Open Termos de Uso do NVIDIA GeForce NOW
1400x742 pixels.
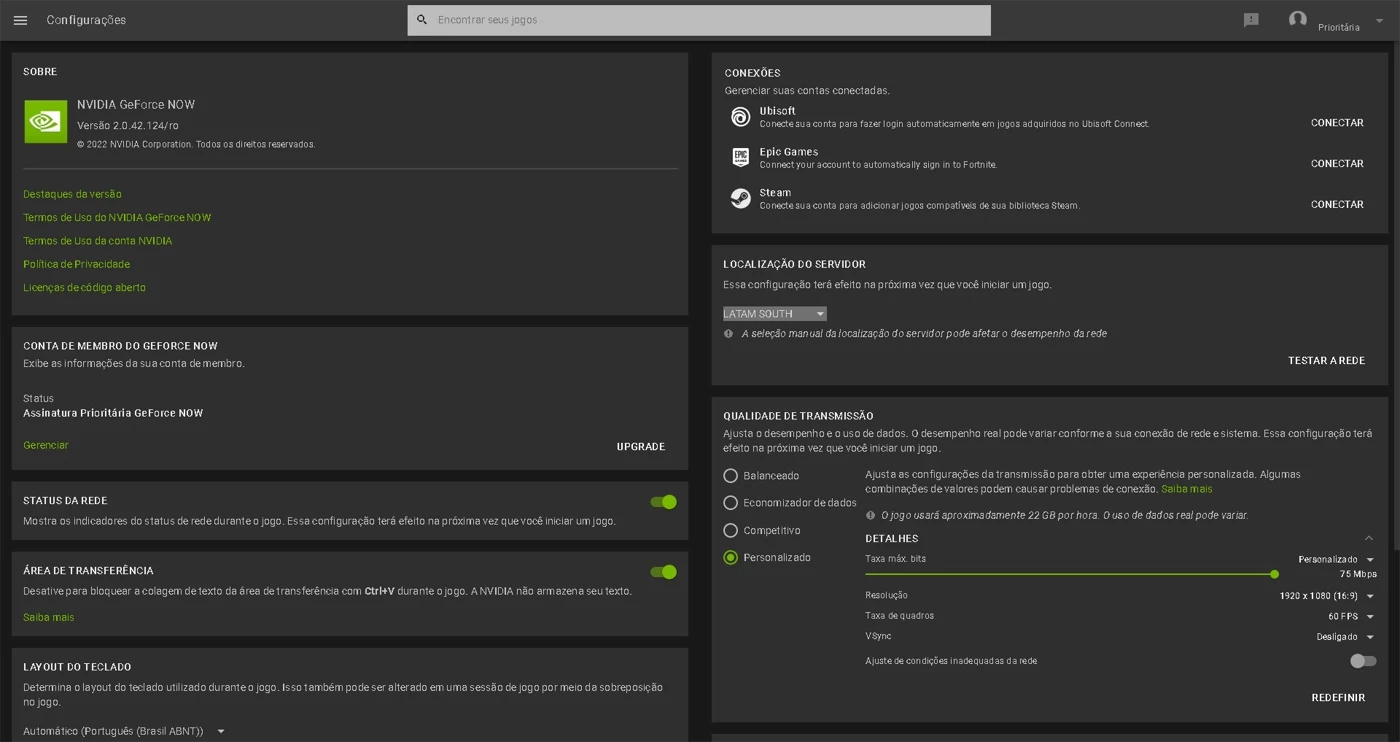pos(117,217)
